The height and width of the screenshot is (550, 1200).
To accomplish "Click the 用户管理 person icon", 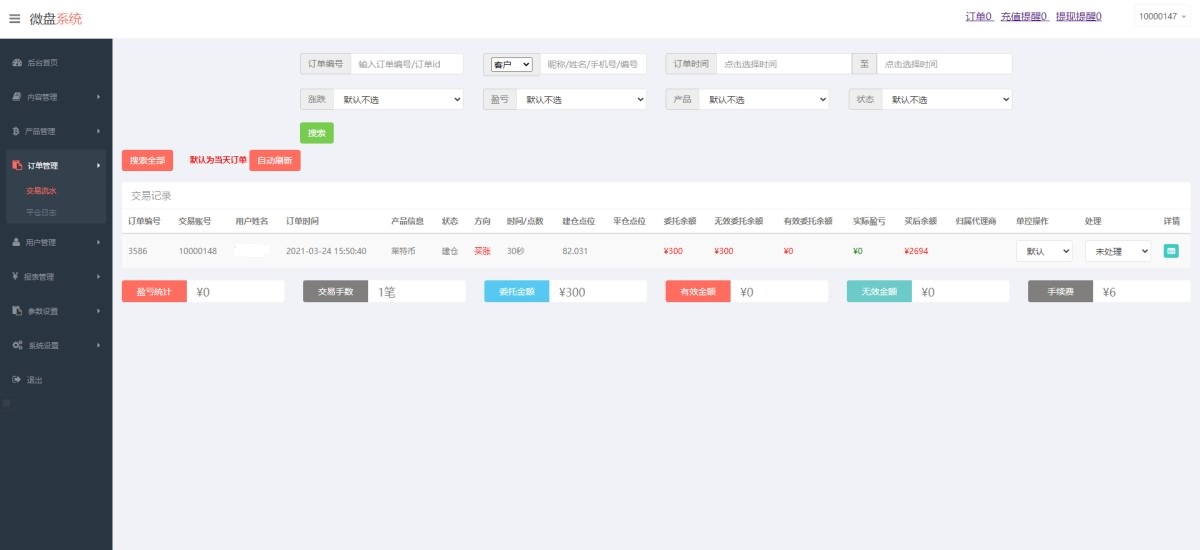I will pyautogui.click(x=17, y=242).
